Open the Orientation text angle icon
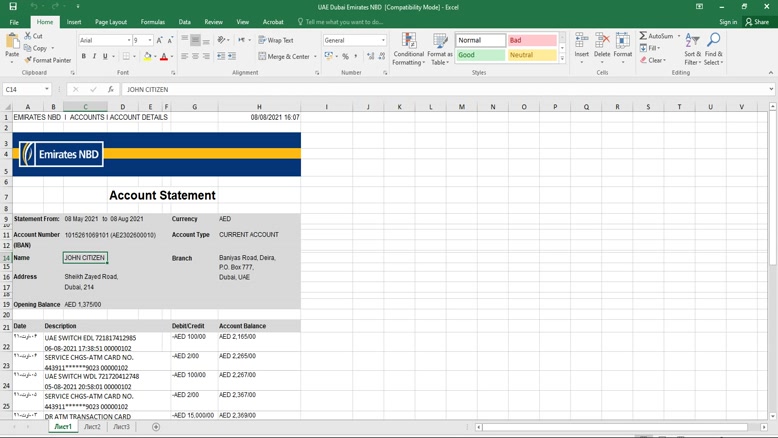This screenshot has height=438, width=778. point(221,40)
